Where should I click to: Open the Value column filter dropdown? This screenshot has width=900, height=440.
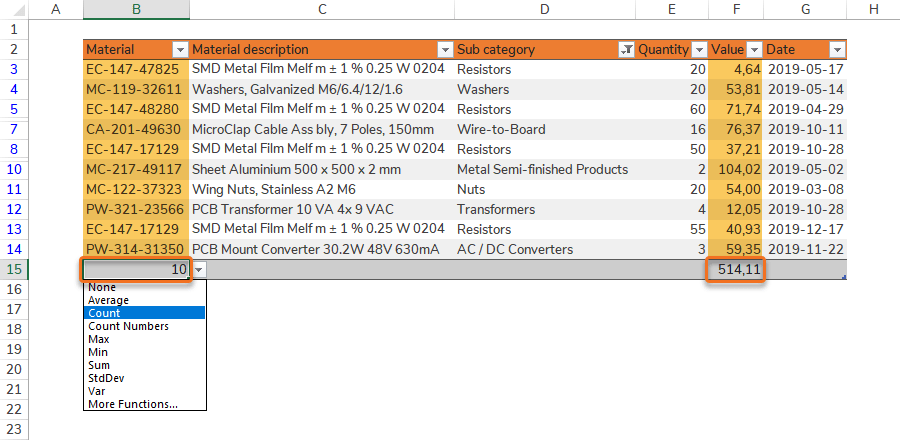click(x=754, y=50)
